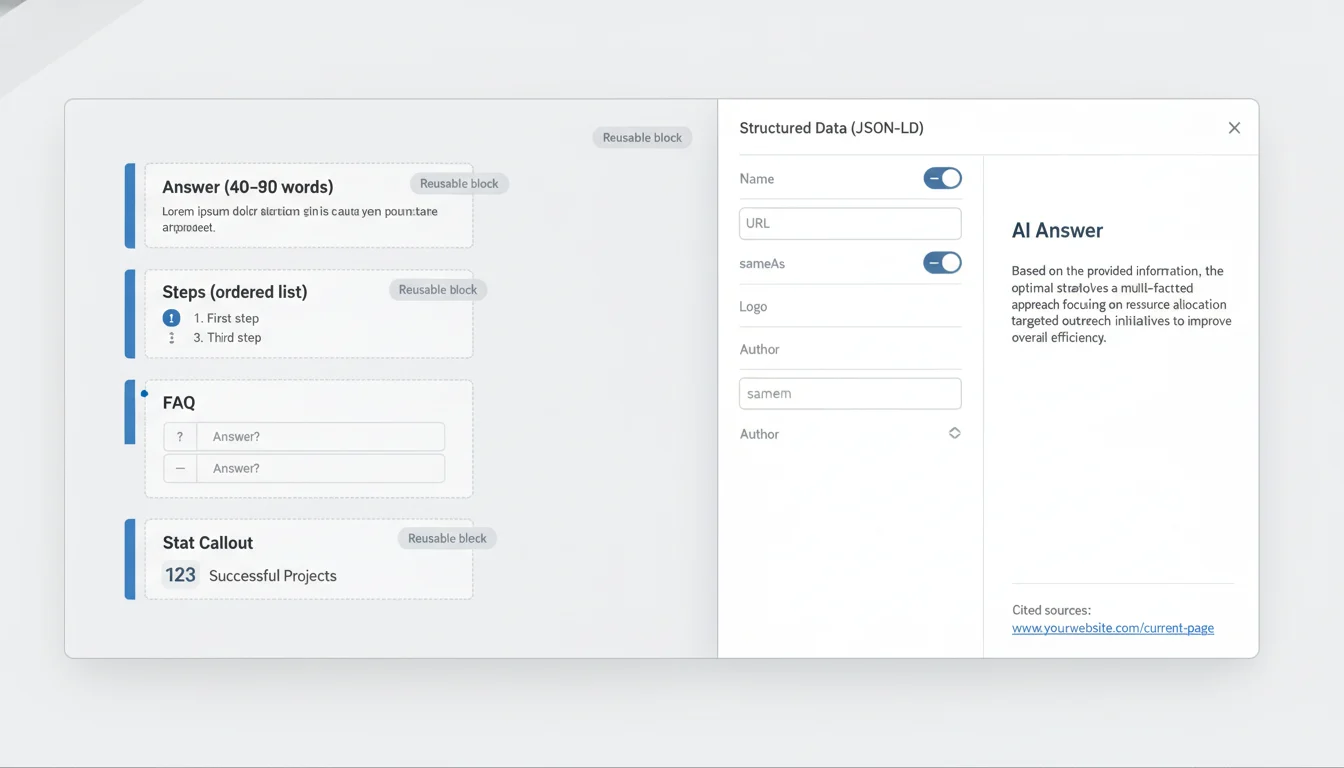Viewport: 1344px width, 768px height.
Task: Click the second FAQ Answer? field
Action: point(321,468)
